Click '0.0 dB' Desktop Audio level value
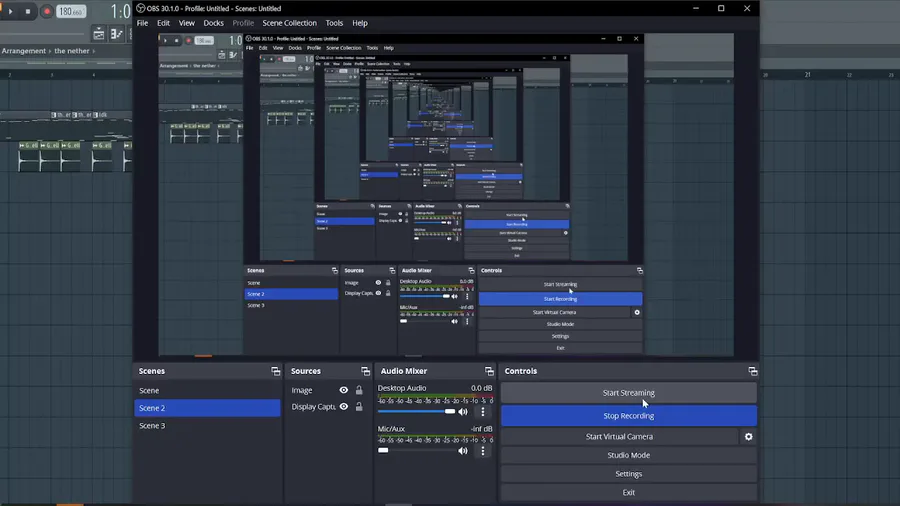Screen dimensions: 900x506 (x=482, y=388)
